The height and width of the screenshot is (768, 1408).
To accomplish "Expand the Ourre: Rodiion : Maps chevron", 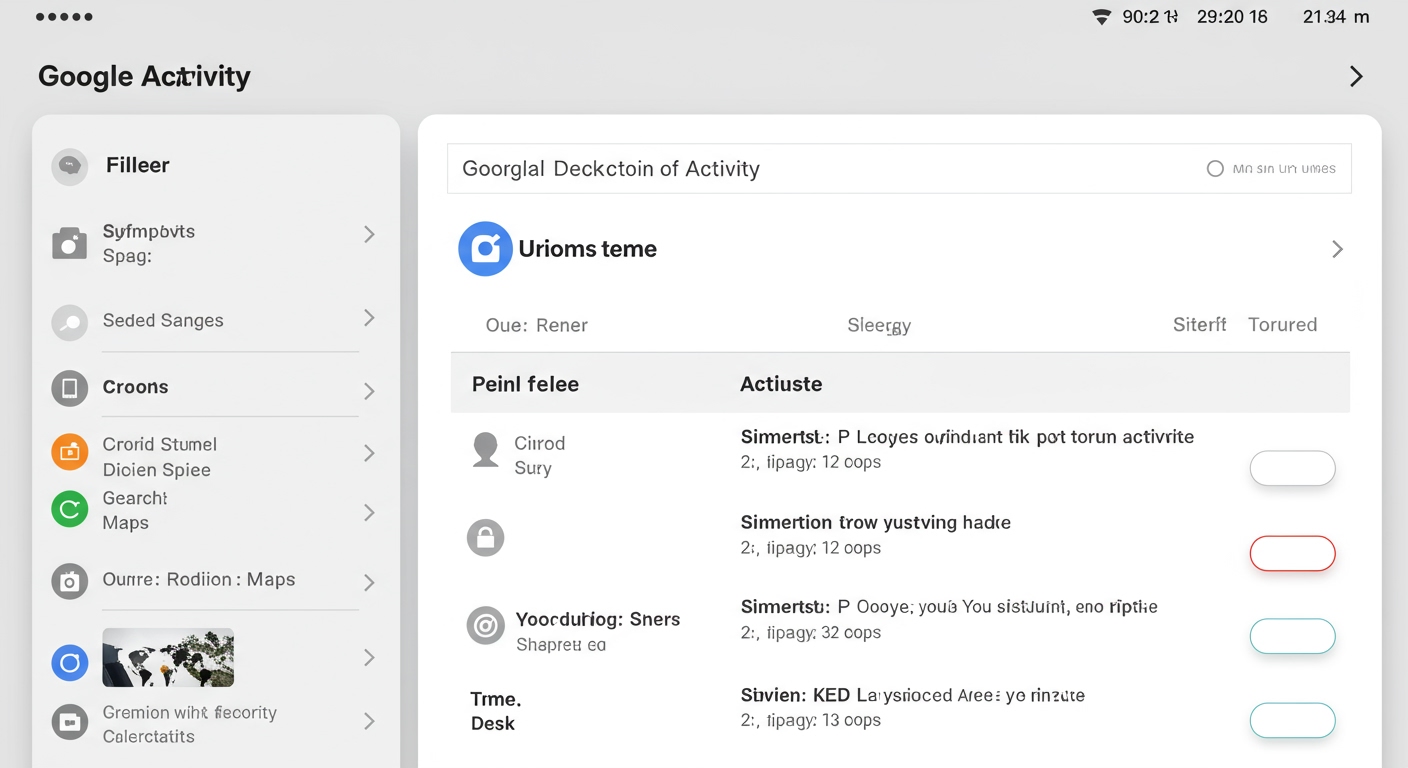I will point(369,582).
